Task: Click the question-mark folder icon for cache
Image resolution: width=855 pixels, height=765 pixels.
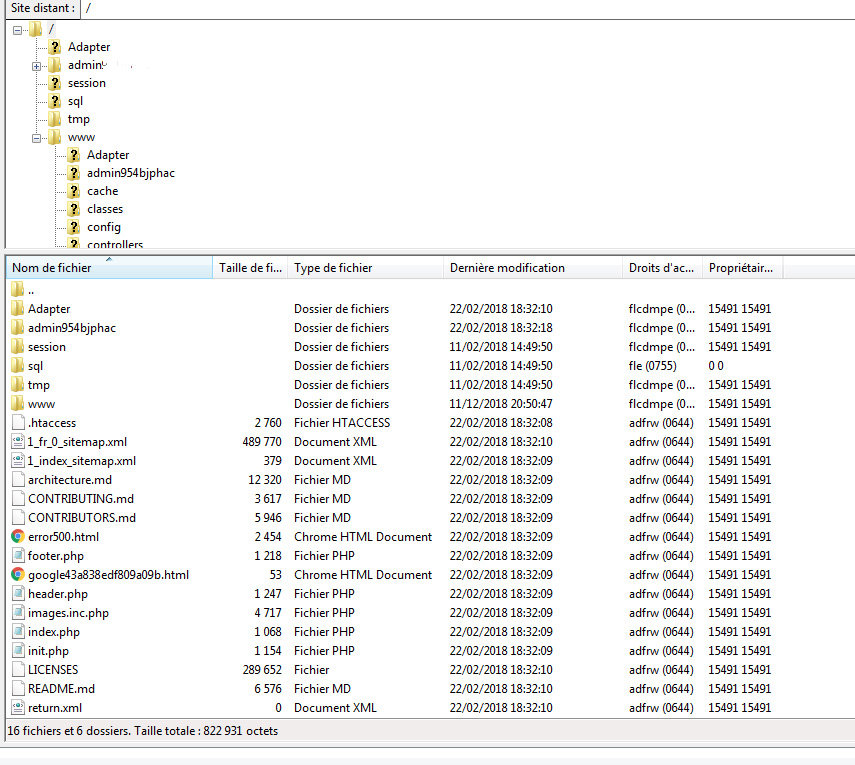Action: coord(74,191)
